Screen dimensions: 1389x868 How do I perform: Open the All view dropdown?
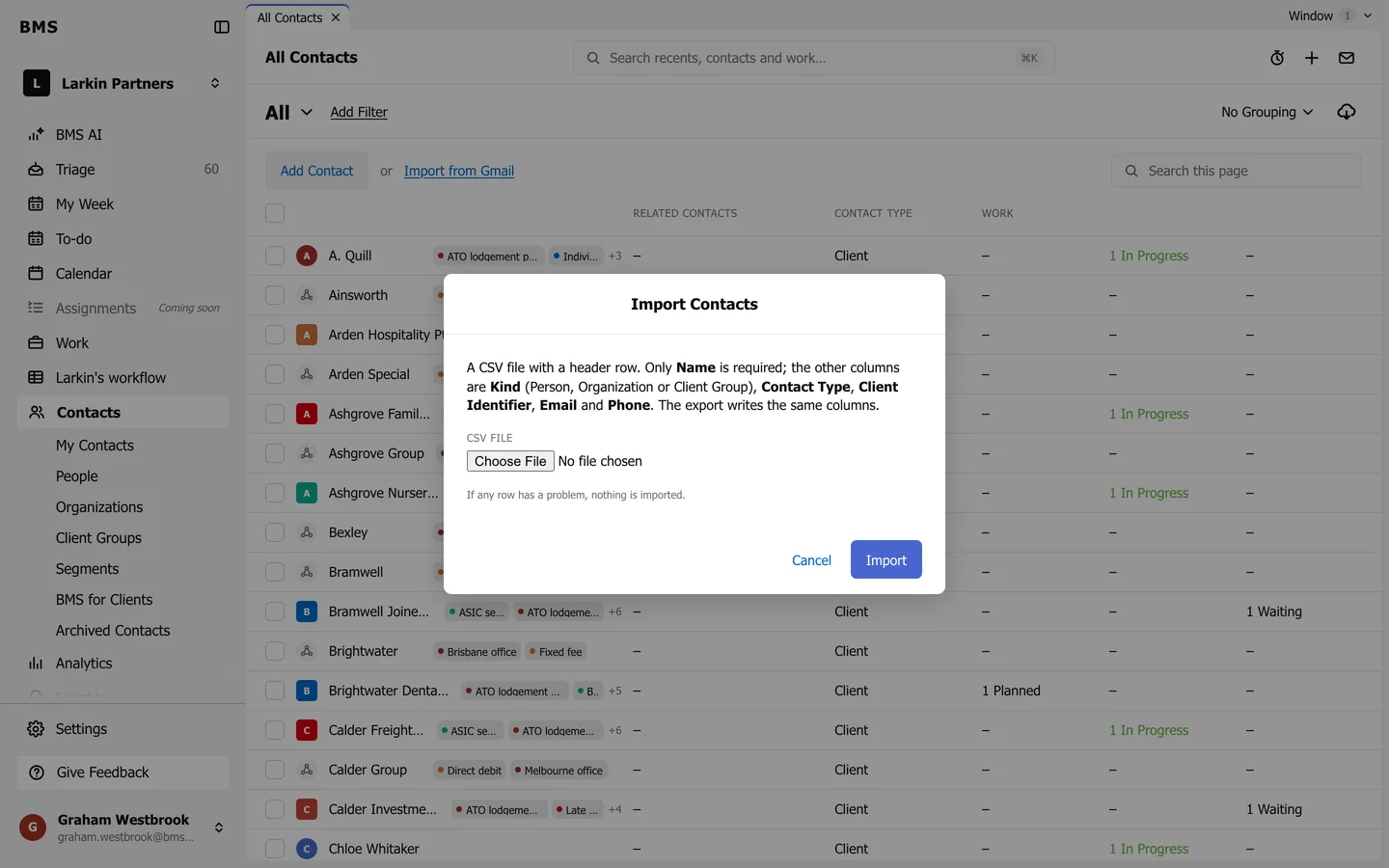pos(288,112)
